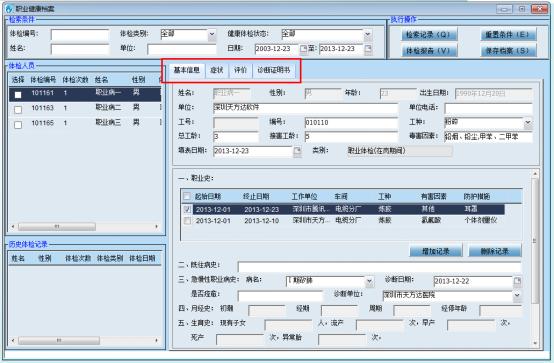Switch to the 诊断证明书 tab

click(x=273, y=70)
